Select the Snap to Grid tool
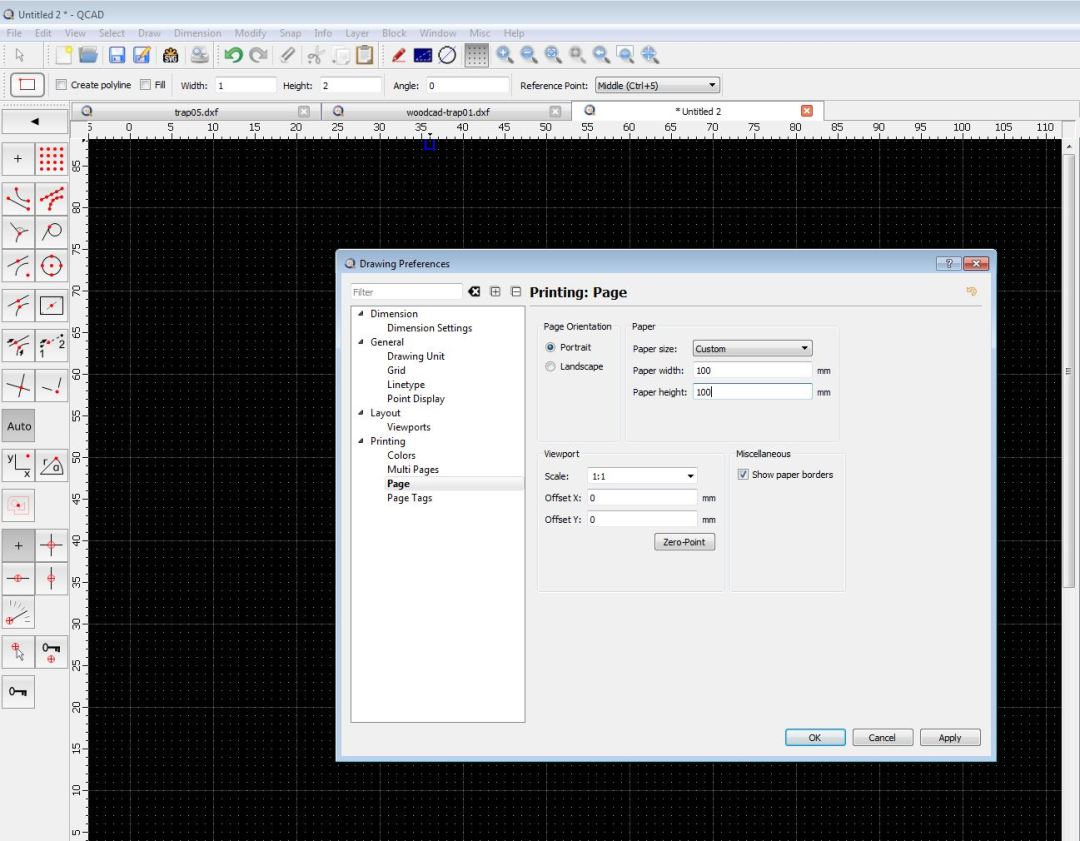This screenshot has width=1080, height=841. coord(51,158)
